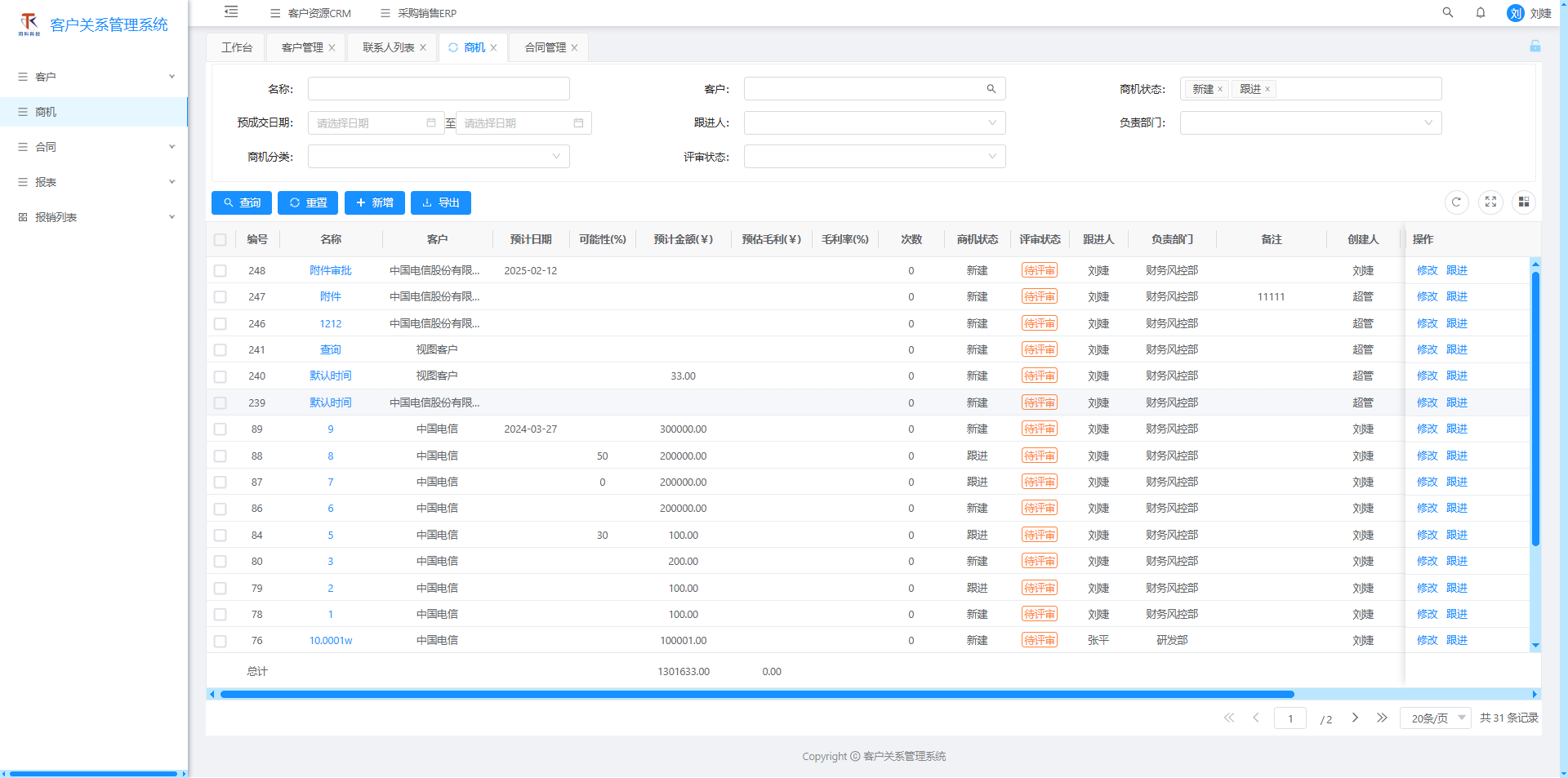1568x778 pixels.
Task: Close the 合同管理 tab
Action: [574, 48]
